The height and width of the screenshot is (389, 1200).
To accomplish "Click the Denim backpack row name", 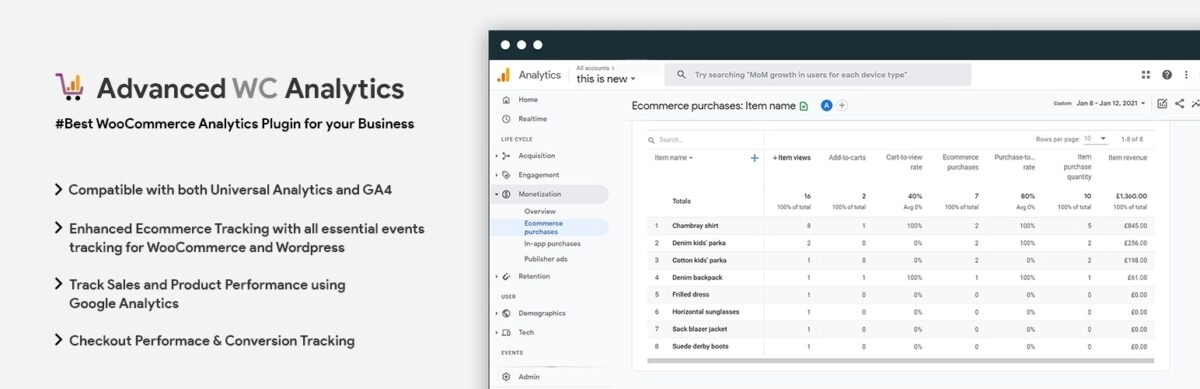I will coord(697,277).
